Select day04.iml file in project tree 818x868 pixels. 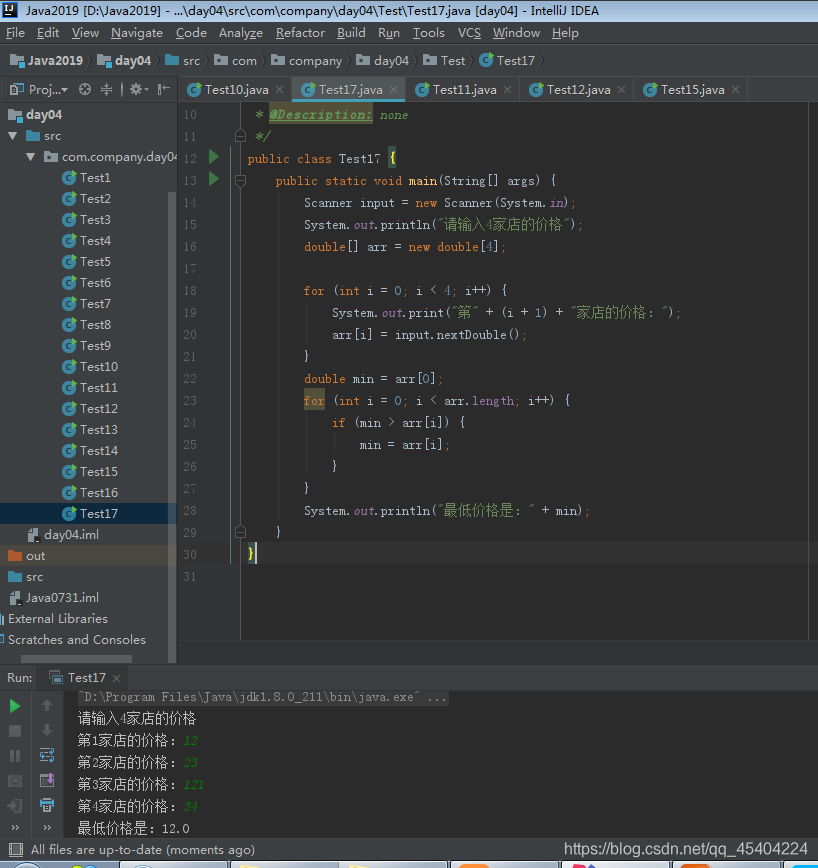pos(64,534)
